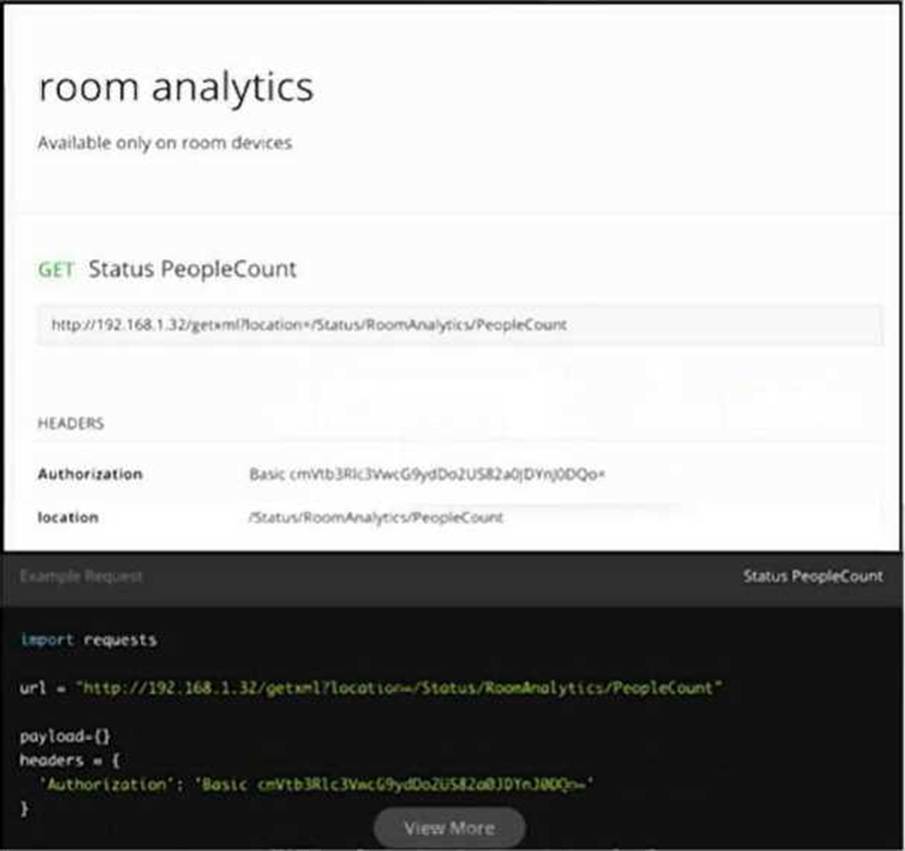Click the Basic token string in code
The image size is (905, 851).
pyautogui.click(x=398, y=784)
